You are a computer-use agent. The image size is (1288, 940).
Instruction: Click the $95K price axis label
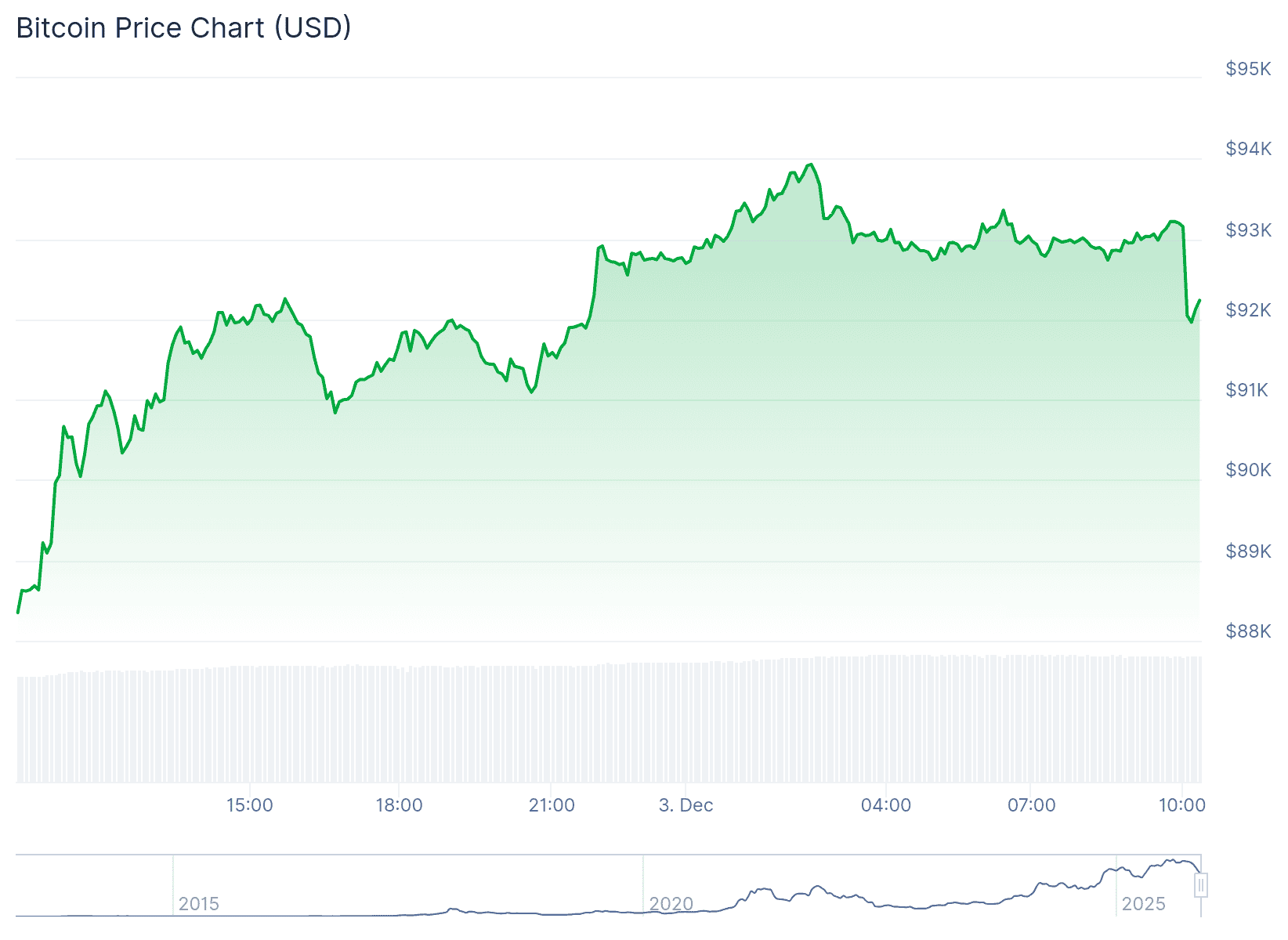tap(1248, 69)
